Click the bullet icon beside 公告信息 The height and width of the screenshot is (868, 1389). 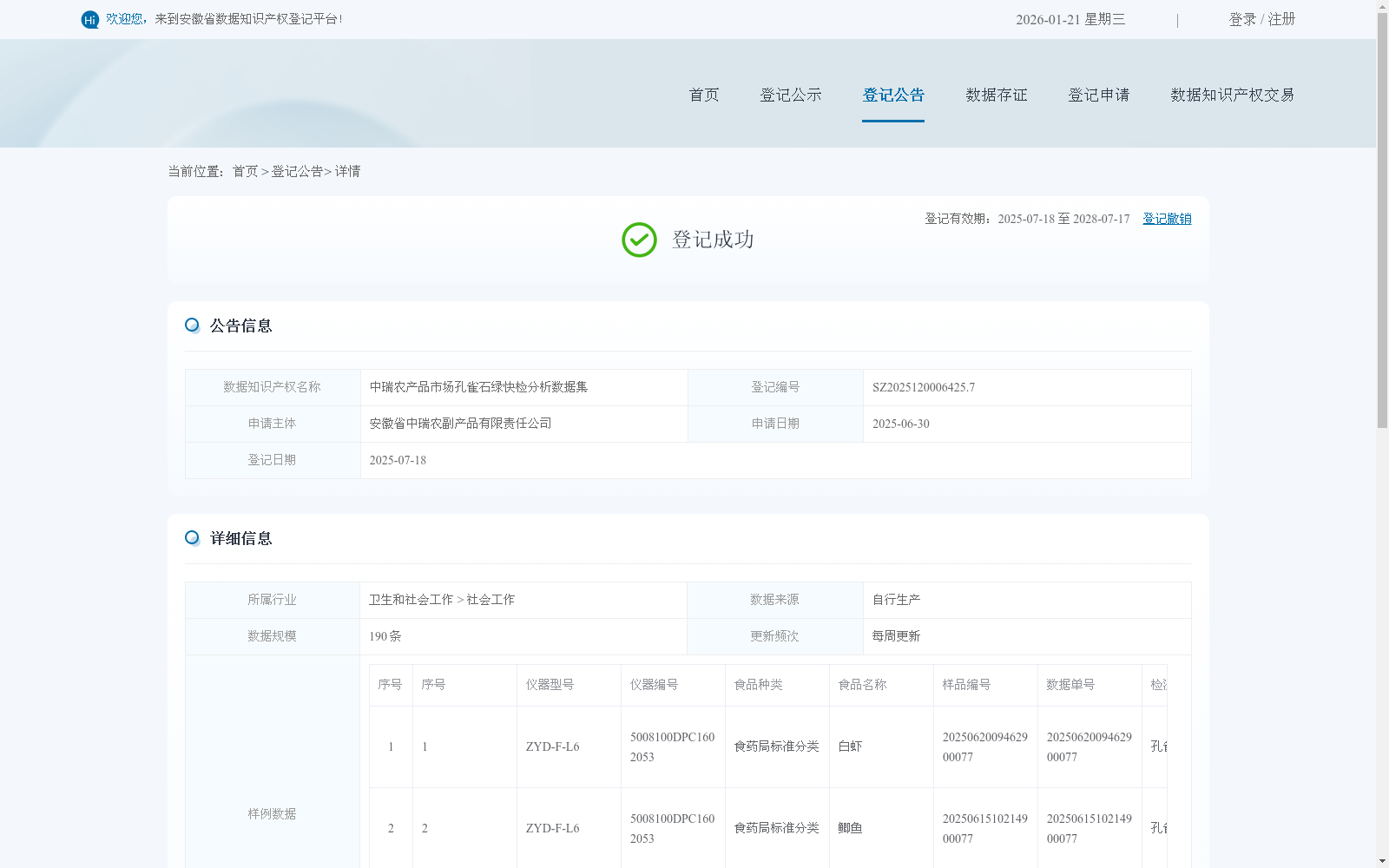click(x=192, y=325)
